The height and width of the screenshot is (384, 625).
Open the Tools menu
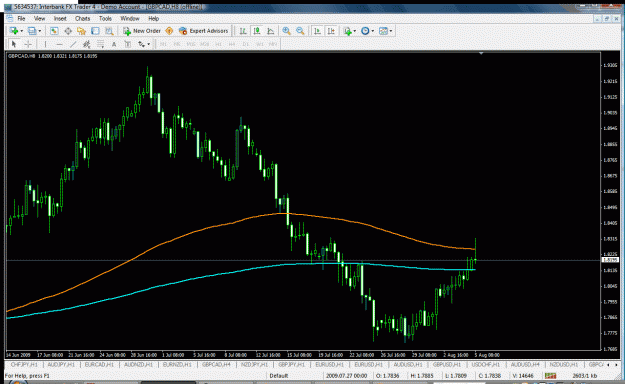[105, 18]
